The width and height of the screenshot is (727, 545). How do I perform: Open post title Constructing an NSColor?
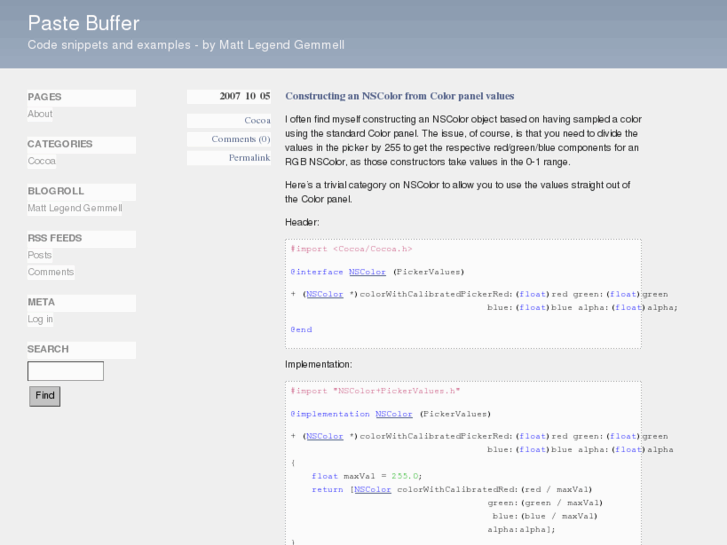[400, 96]
